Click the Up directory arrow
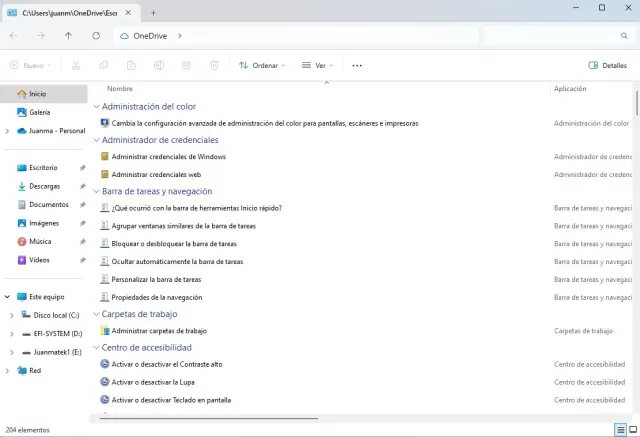This screenshot has height=437, width=640. coord(68,36)
